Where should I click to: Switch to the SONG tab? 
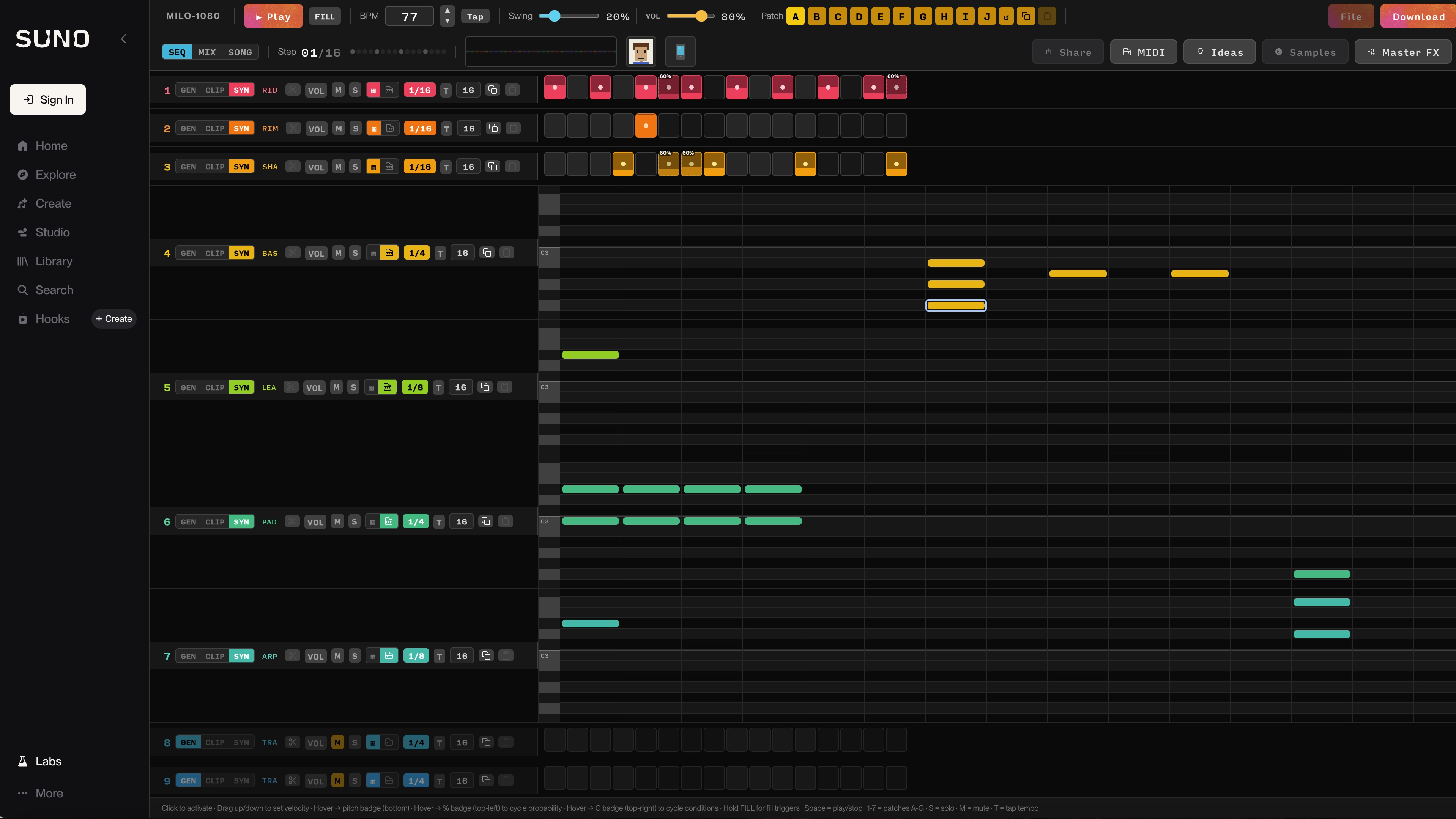coord(240,52)
